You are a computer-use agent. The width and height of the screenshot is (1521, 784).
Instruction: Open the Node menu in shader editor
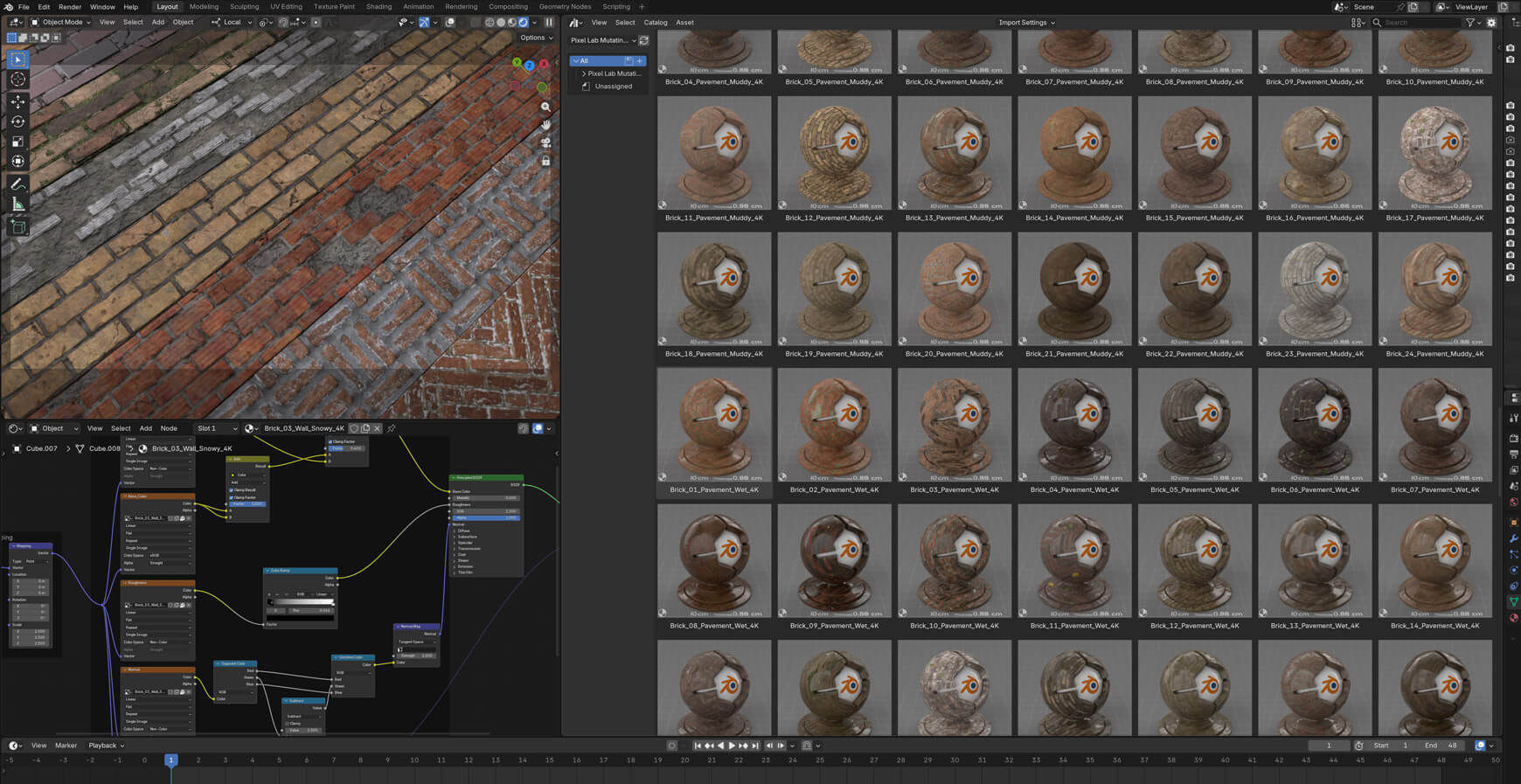[169, 428]
